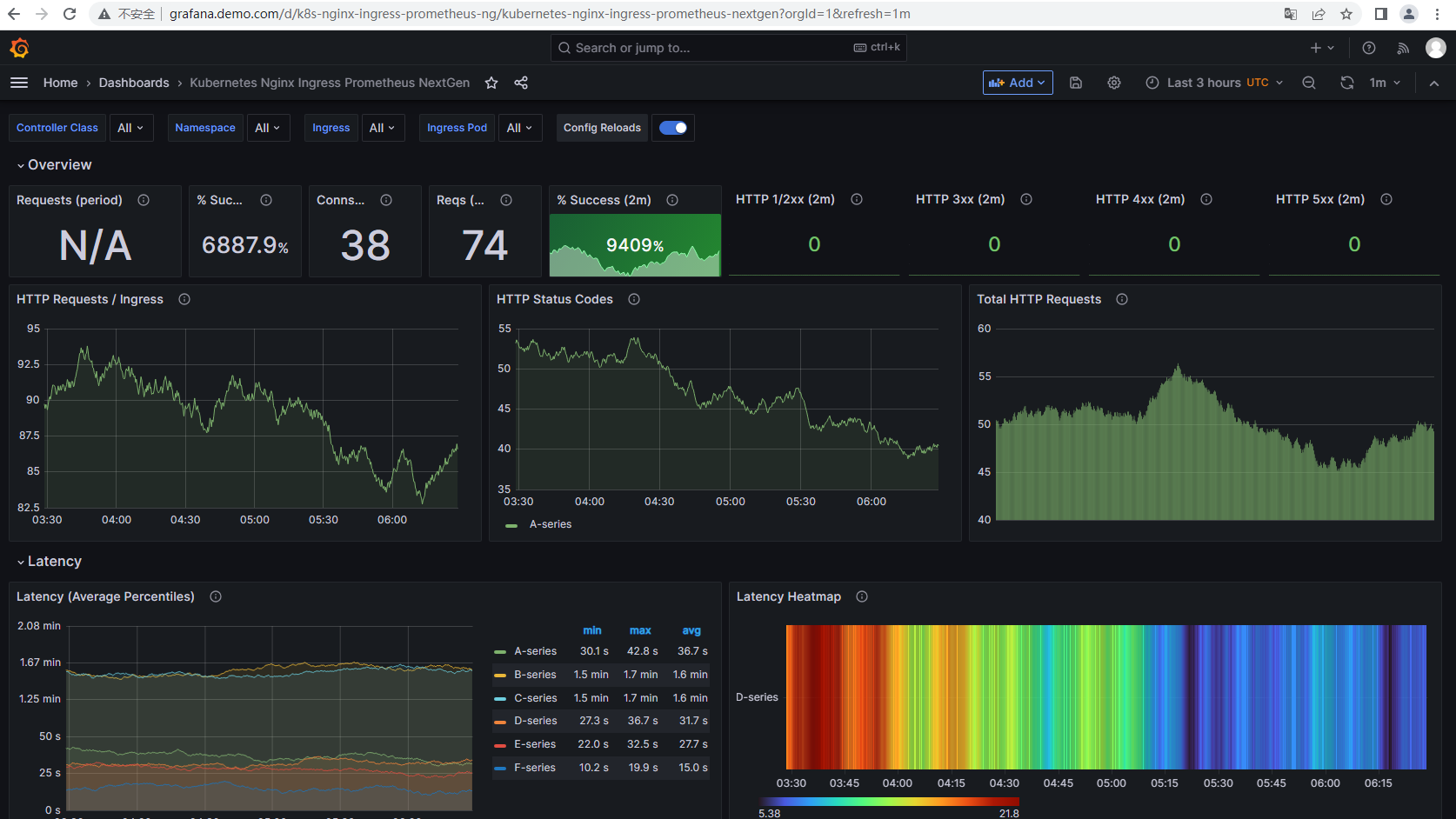Open Controller Class All dropdown
Viewport: 1456px width, 819px height.
[x=130, y=128]
